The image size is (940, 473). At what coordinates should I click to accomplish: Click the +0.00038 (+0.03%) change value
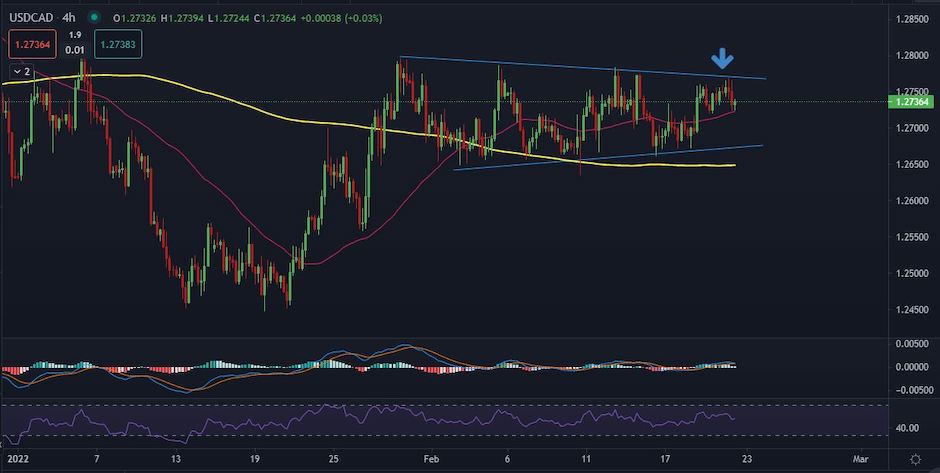[341, 19]
